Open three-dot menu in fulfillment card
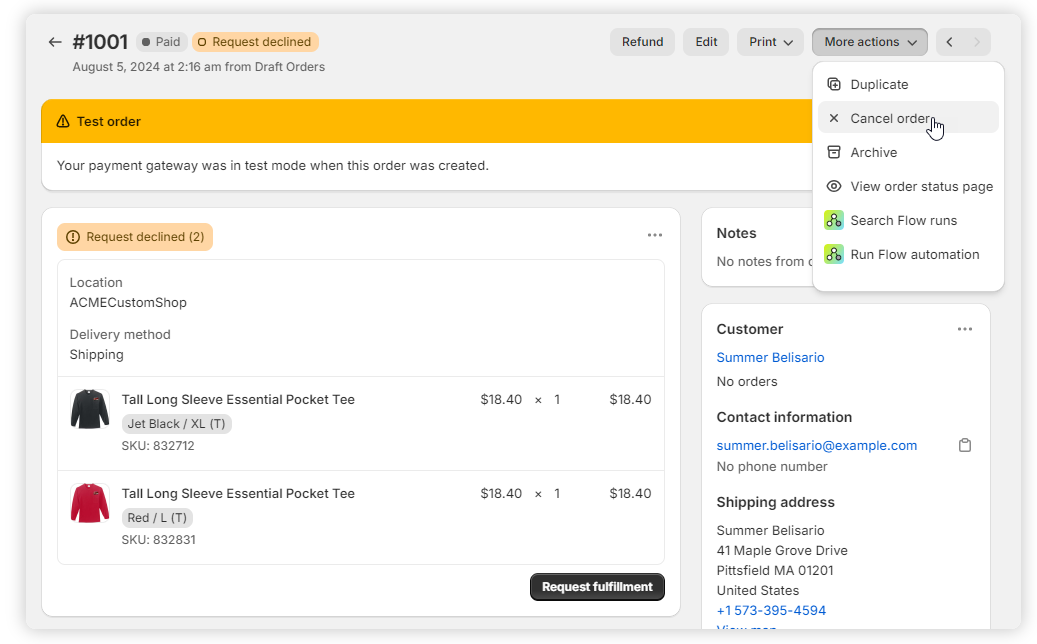The height and width of the screenshot is (644, 1037). 654,235
